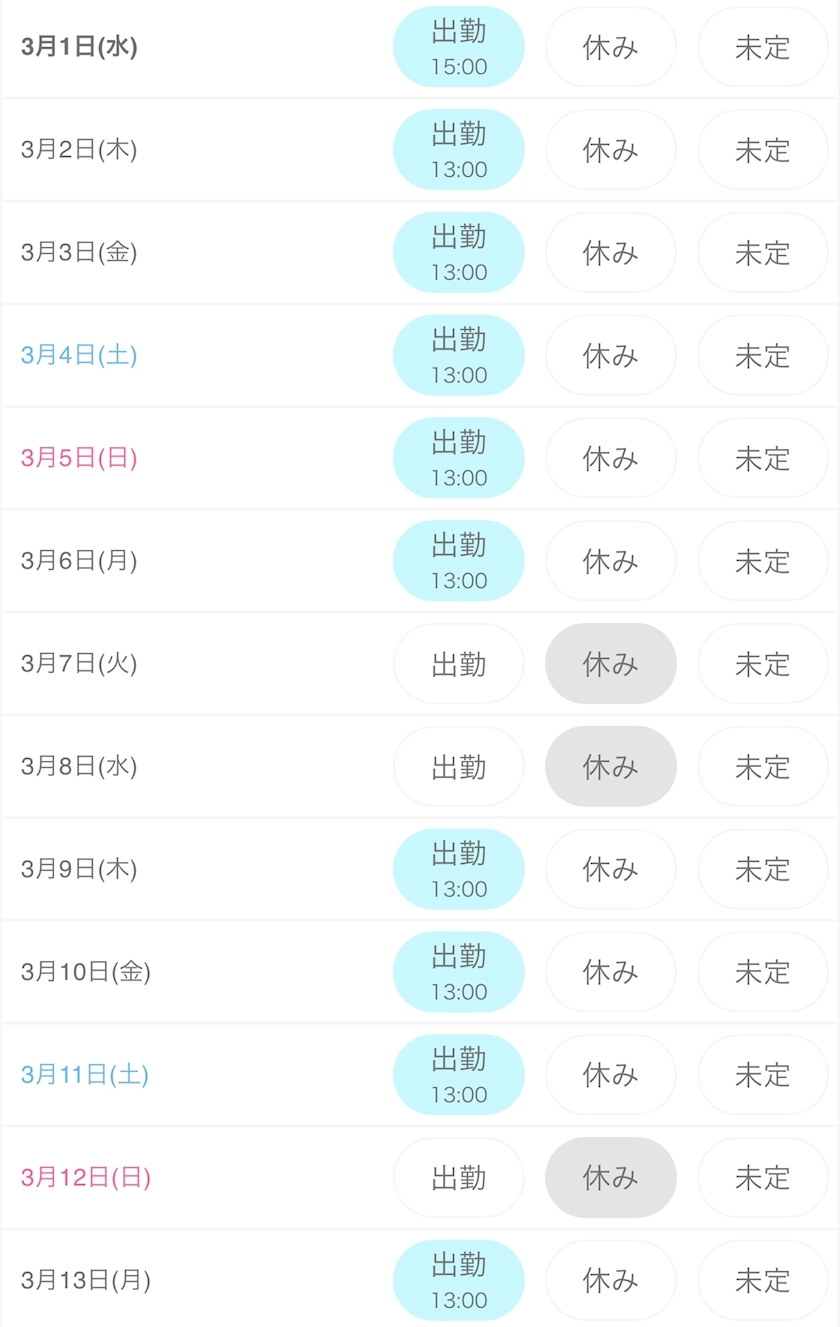The height and width of the screenshot is (1327, 840).
Task: Set 3月9日(木) to 休み
Action: 611,869
